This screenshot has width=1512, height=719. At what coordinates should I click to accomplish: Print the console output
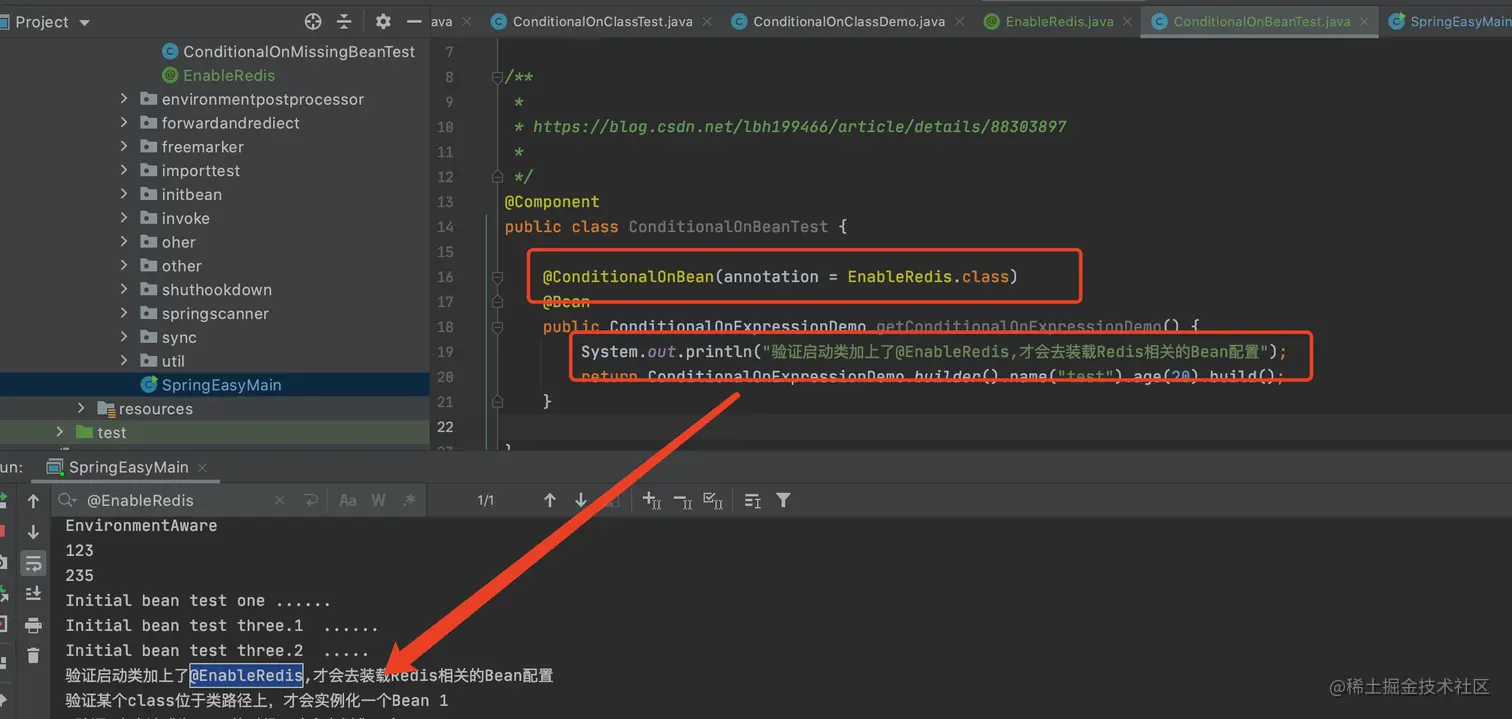pyautogui.click(x=33, y=626)
